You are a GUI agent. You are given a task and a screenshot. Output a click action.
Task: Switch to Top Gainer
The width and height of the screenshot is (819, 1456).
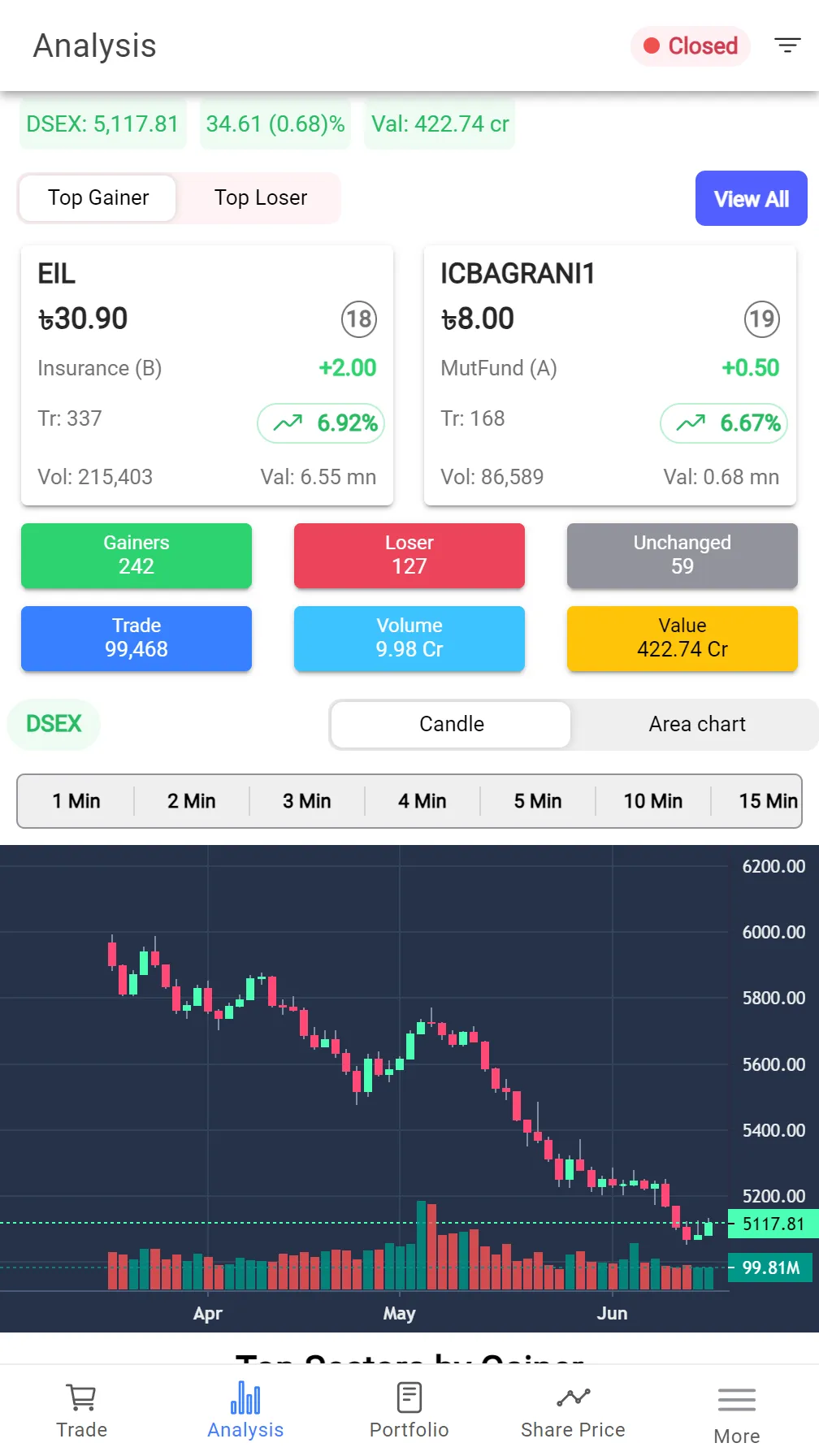[x=98, y=197]
